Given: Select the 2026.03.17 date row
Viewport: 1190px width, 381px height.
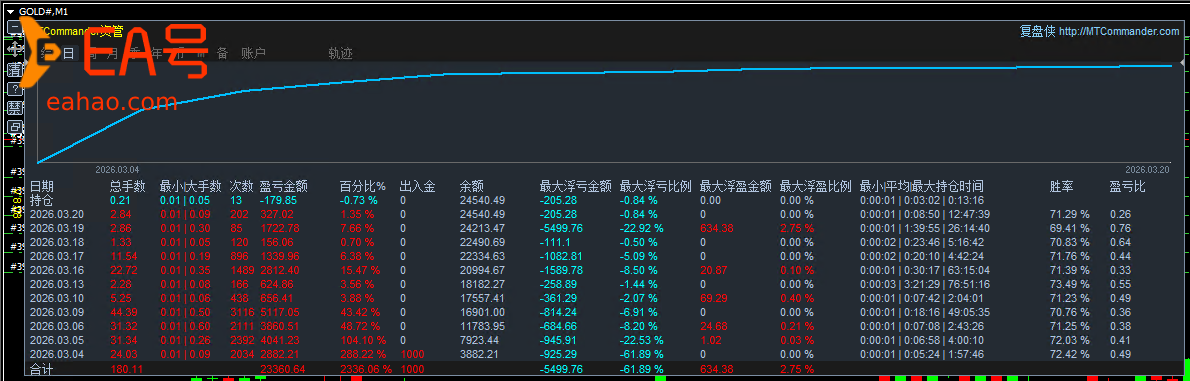Looking at the screenshot, I should click(57, 257).
